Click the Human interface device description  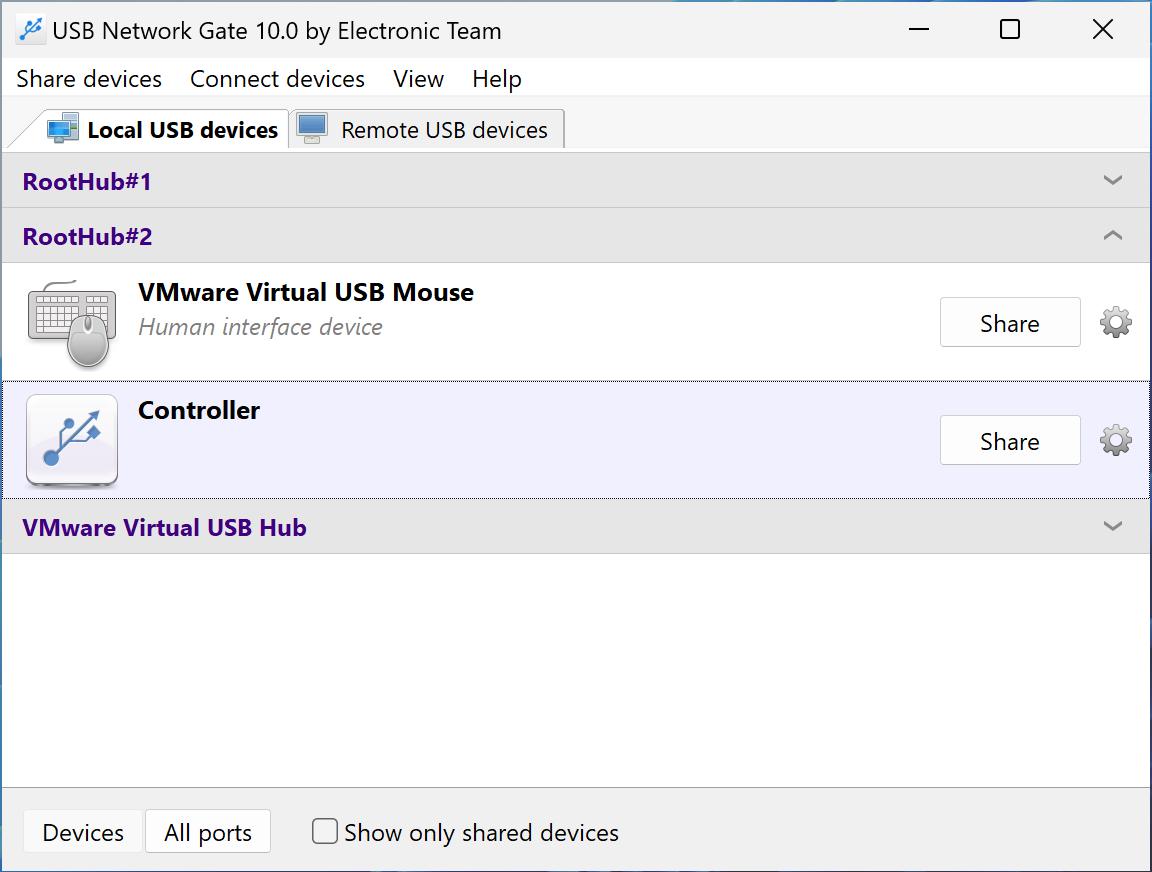coord(260,327)
